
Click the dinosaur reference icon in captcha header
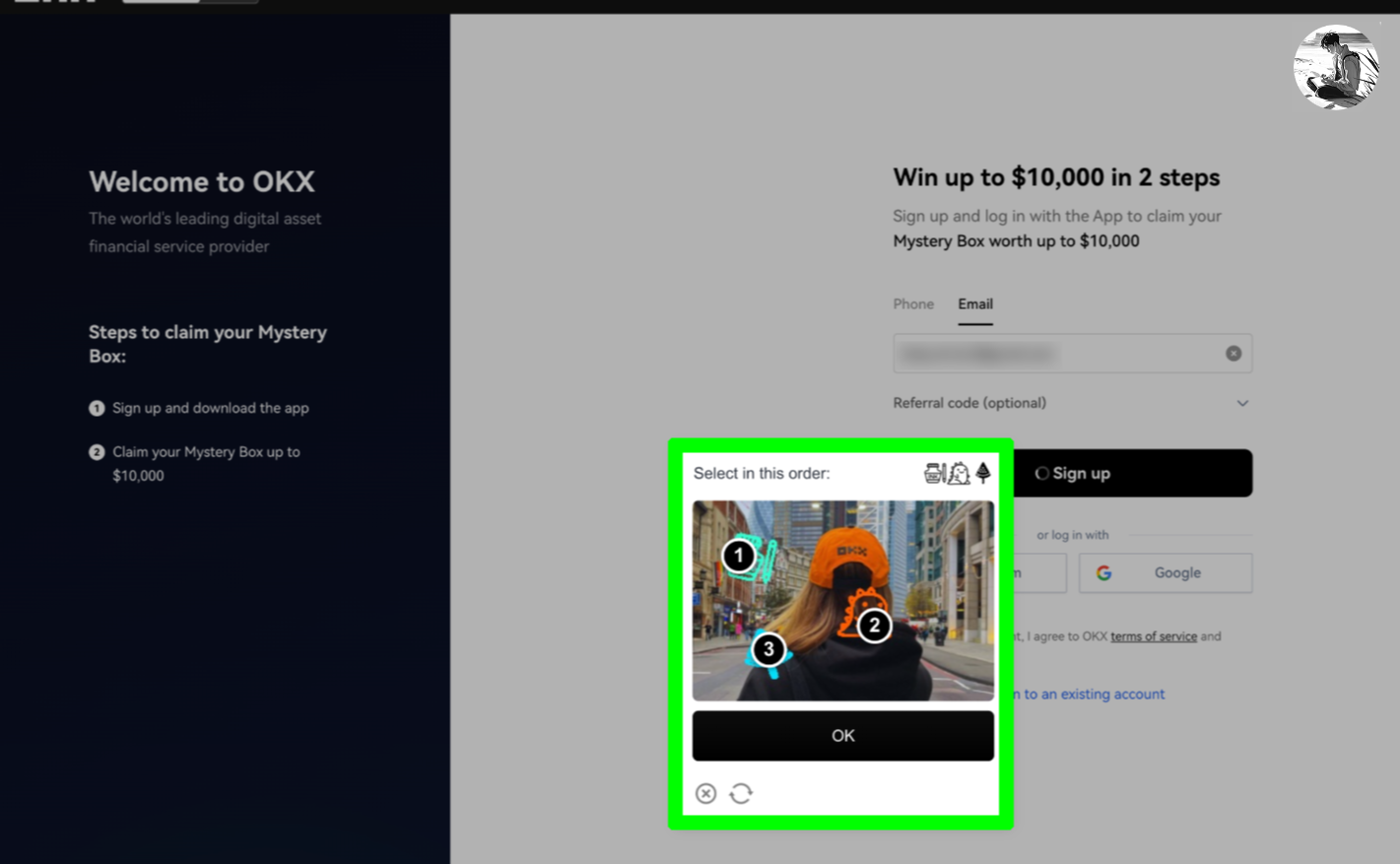click(x=959, y=473)
